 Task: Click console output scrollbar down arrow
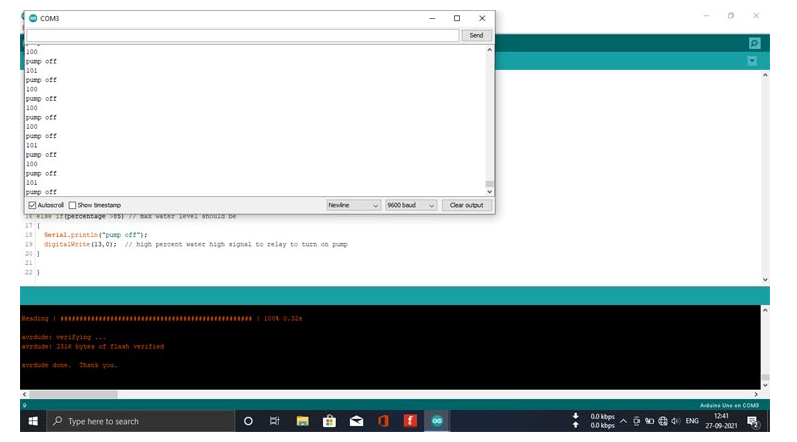(x=765, y=385)
